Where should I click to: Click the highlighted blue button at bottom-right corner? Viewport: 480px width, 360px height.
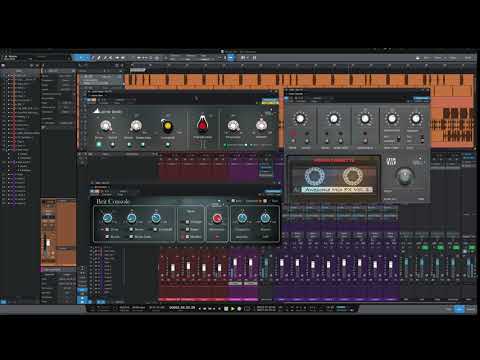tap(459, 309)
